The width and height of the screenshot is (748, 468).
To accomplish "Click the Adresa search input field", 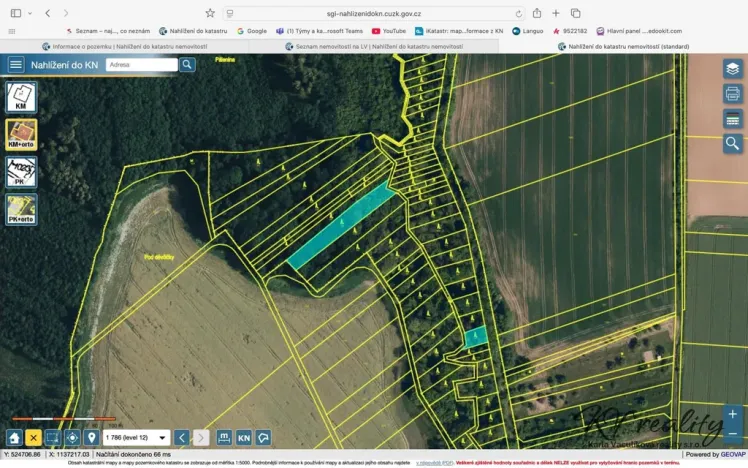I will (x=141, y=65).
